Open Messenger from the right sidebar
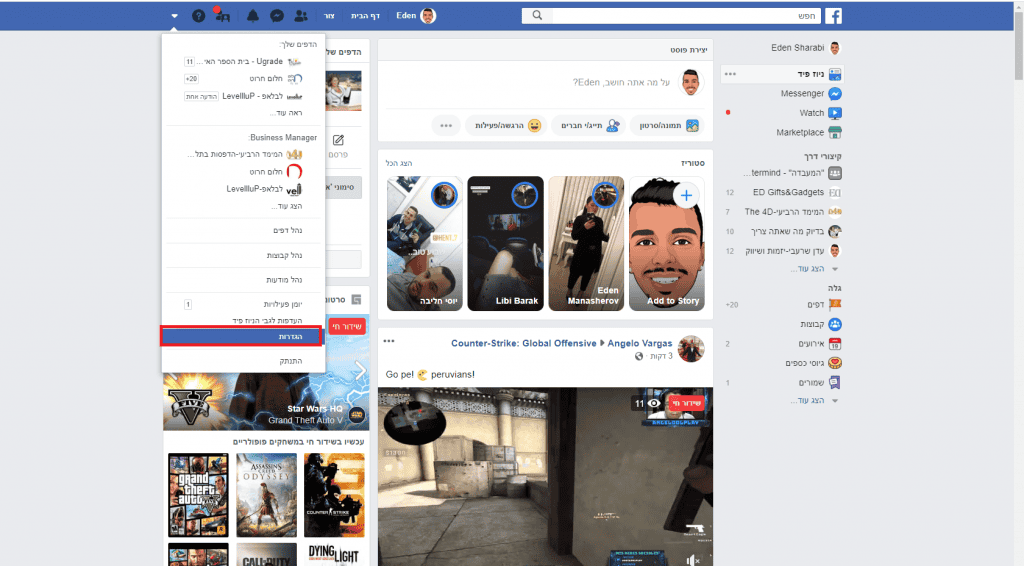This screenshot has height=566, width=1024. coord(810,93)
